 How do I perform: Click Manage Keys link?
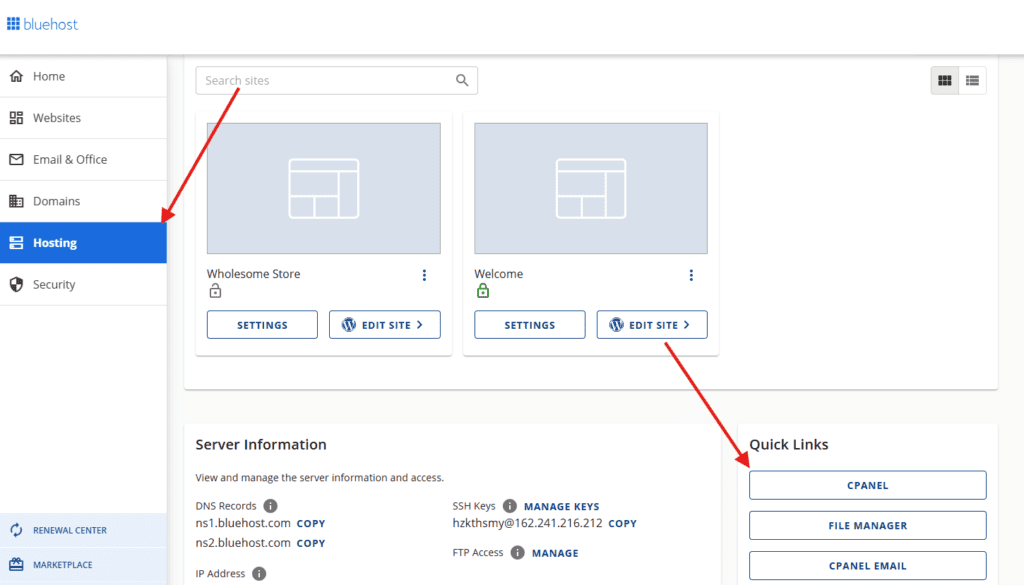point(562,507)
